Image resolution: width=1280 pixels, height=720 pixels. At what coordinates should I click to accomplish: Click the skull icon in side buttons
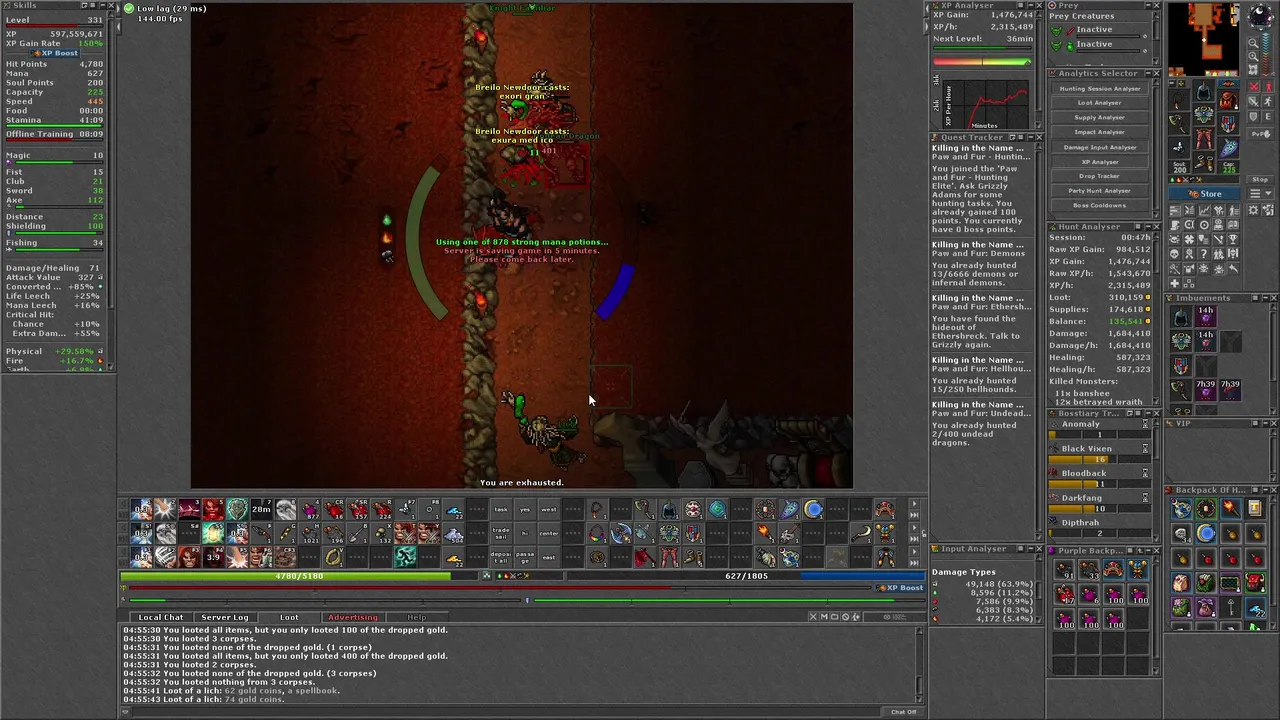(x=1175, y=253)
